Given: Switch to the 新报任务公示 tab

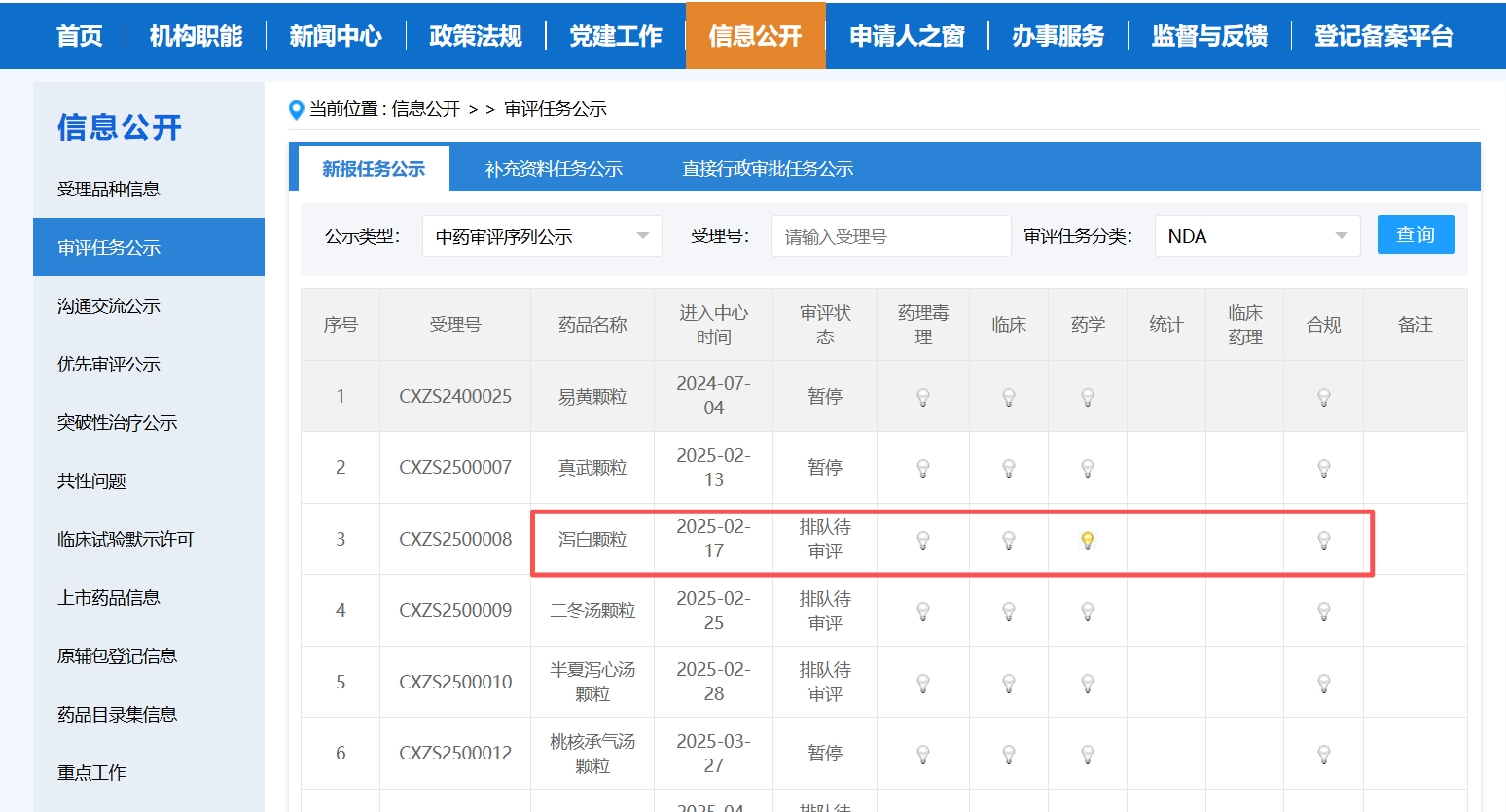Looking at the screenshot, I should (374, 169).
